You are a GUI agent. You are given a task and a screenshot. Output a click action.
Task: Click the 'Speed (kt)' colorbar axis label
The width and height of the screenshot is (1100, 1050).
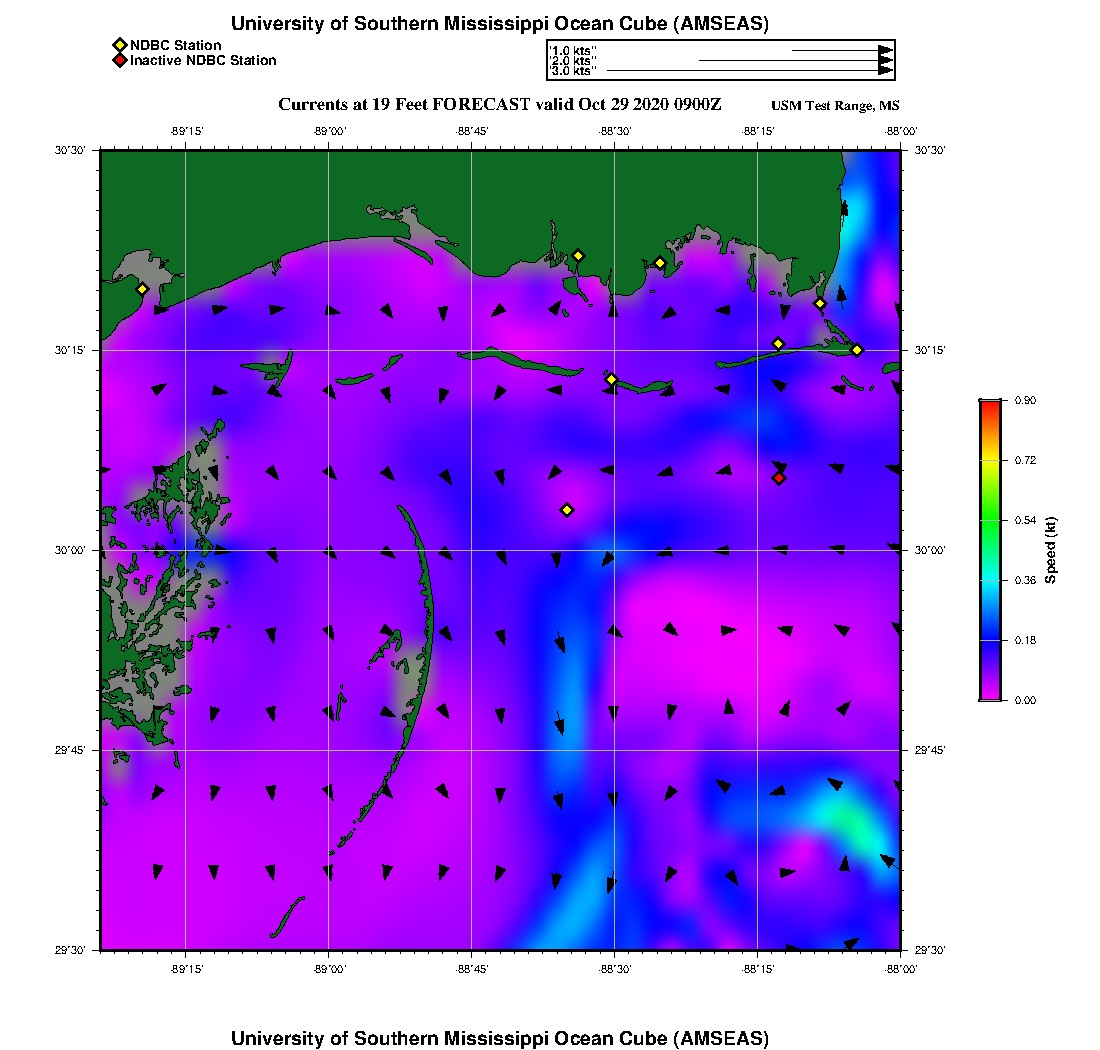tap(1050, 550)
